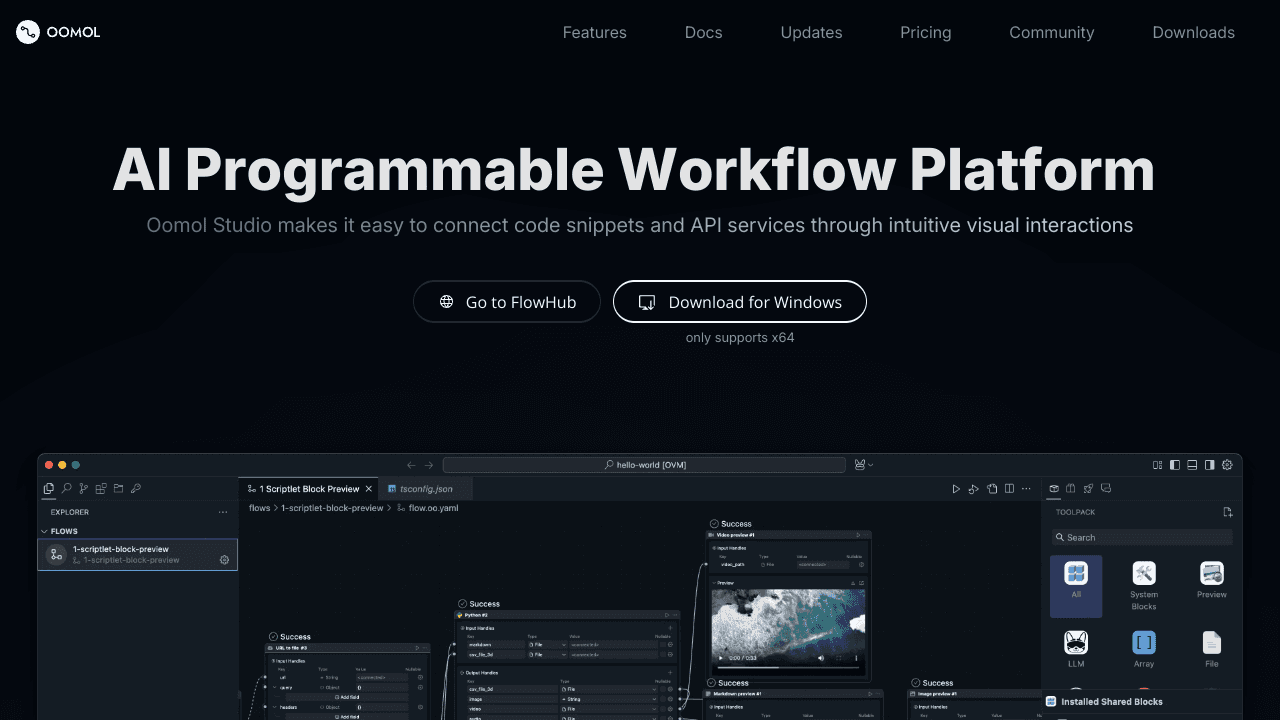Click new file icon beside TOOLPACK
This screenshot has height=720, width=1280.
[x=1228, y=512]
